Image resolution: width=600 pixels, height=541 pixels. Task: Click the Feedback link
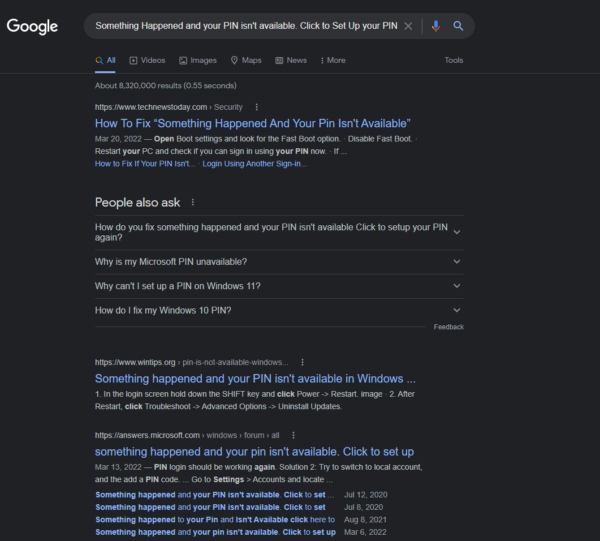448,327
